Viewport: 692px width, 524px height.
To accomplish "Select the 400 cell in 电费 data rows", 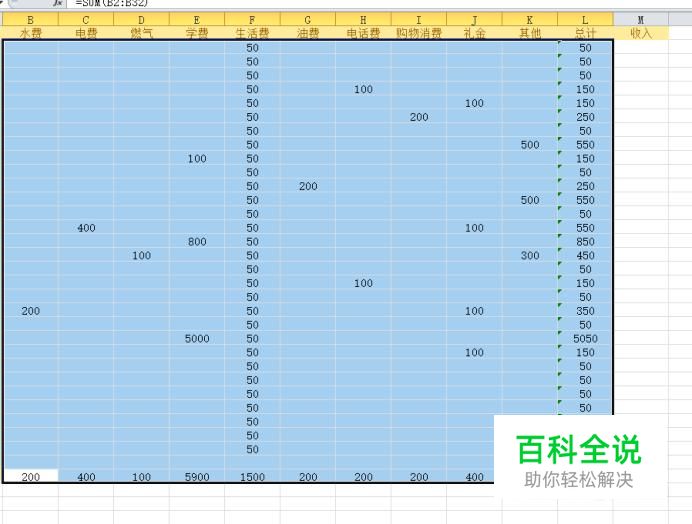I will [x=86, y=228].
